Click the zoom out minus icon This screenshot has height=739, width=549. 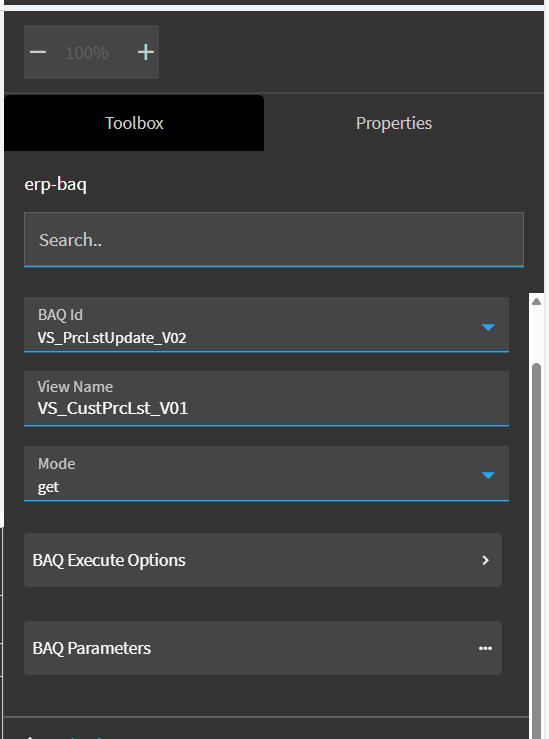[38, 52]
